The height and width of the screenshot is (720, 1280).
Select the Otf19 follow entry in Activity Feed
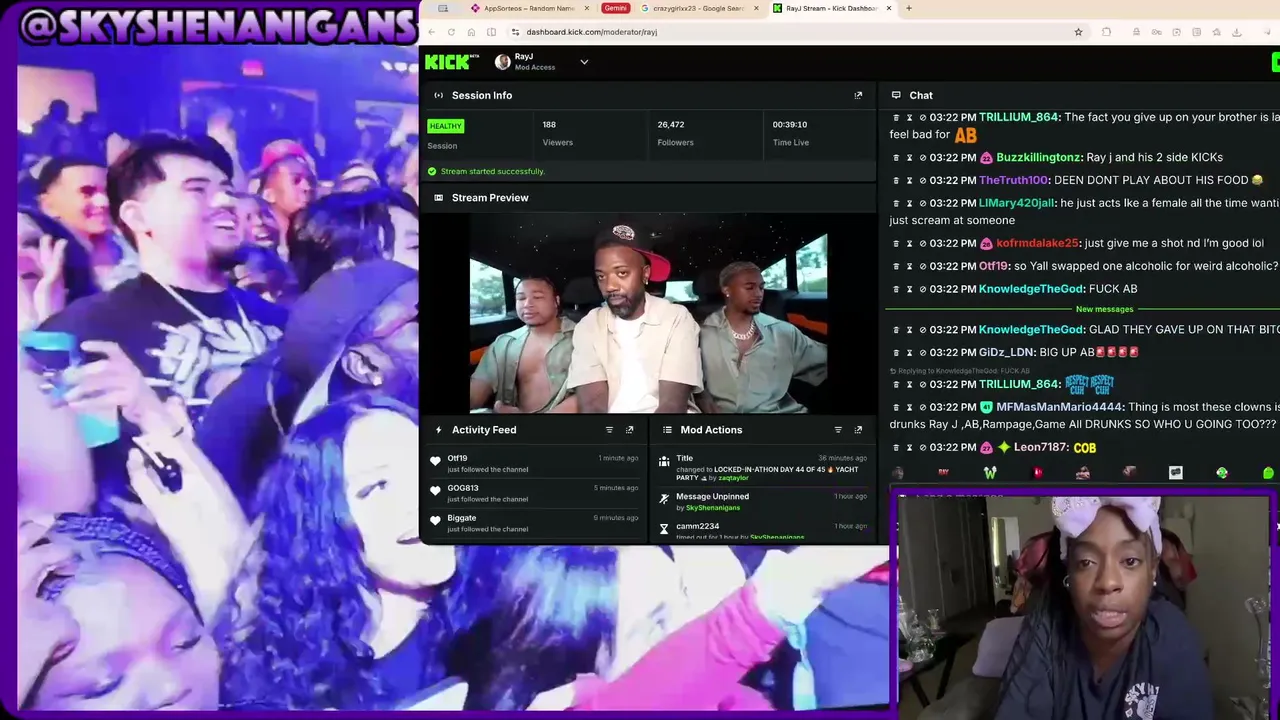pyautogui.click(x=535, y=463)
